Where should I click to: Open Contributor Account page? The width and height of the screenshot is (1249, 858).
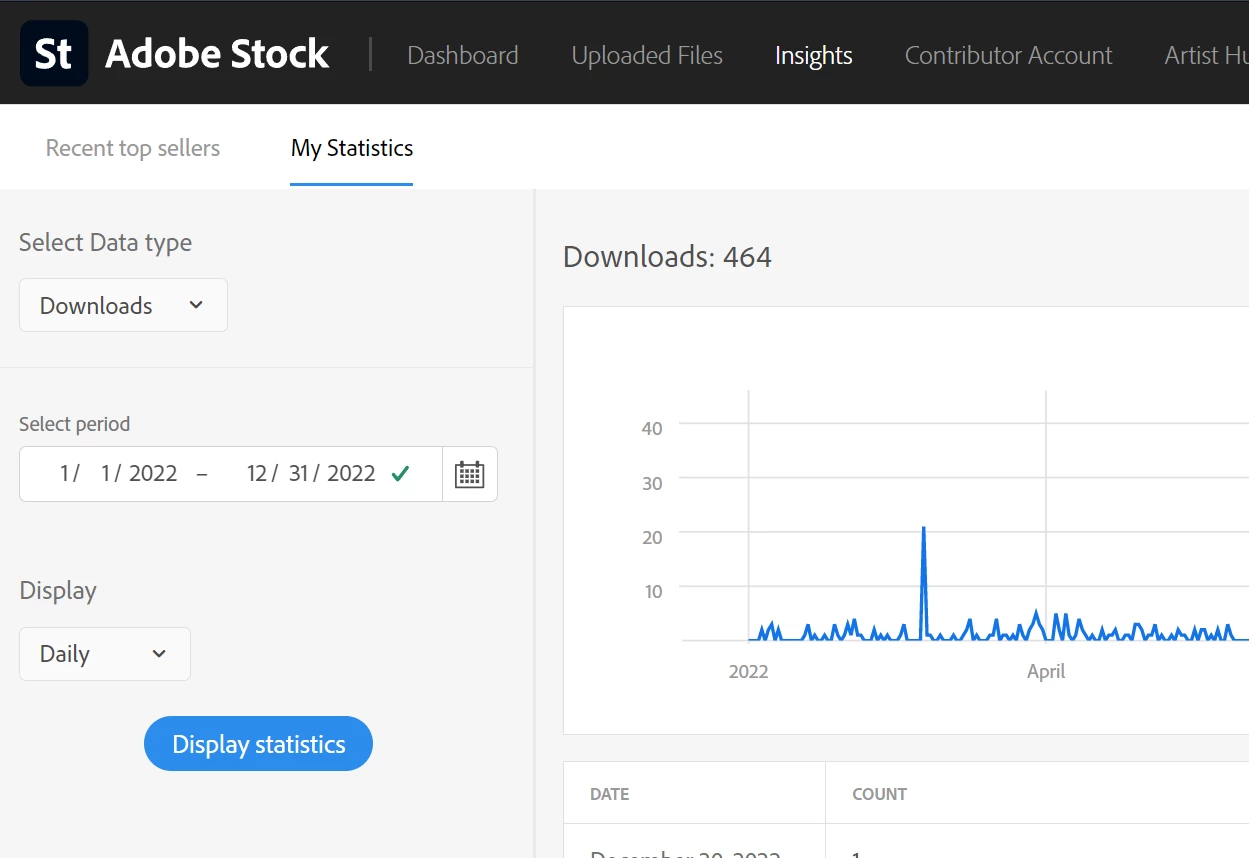click(1008, 55)
